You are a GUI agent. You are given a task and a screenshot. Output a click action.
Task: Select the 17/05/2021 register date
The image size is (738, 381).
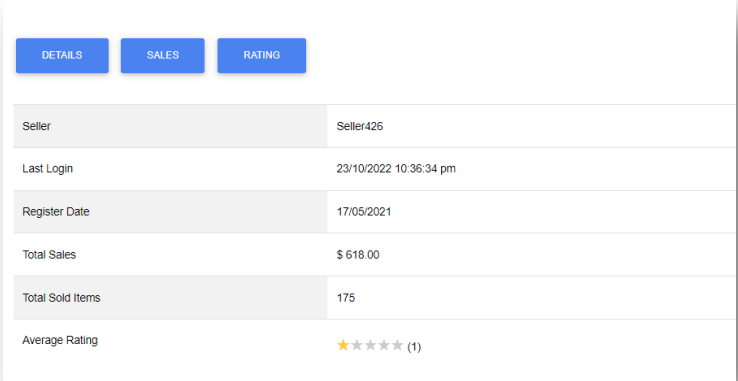pos(364,212)
